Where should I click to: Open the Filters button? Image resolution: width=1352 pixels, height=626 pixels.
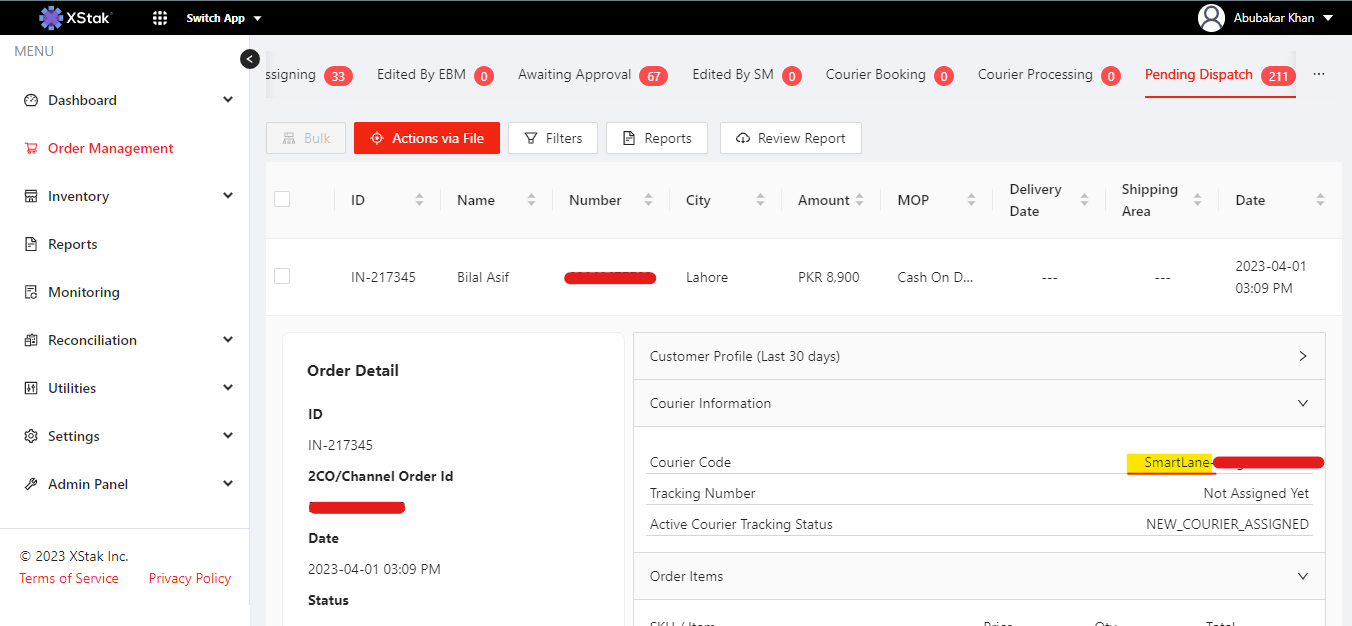553,138
